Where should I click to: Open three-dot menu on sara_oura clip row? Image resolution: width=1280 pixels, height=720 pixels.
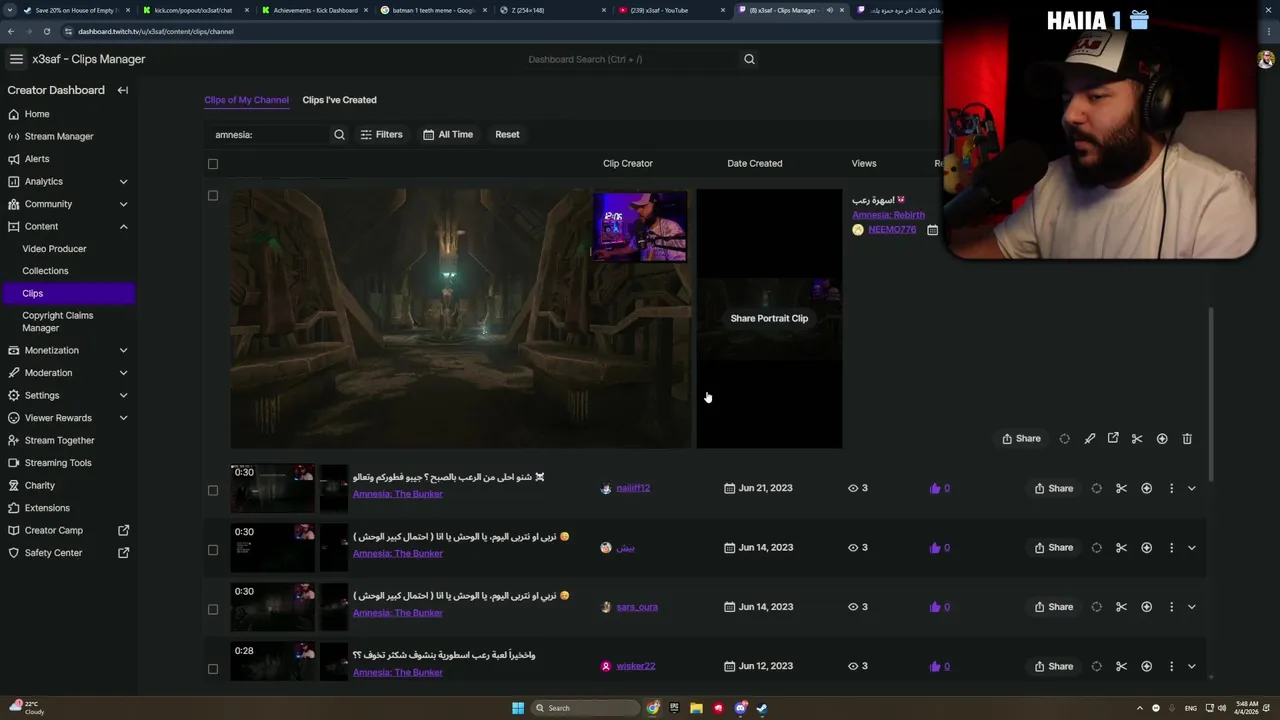[x=1171, y=607]
